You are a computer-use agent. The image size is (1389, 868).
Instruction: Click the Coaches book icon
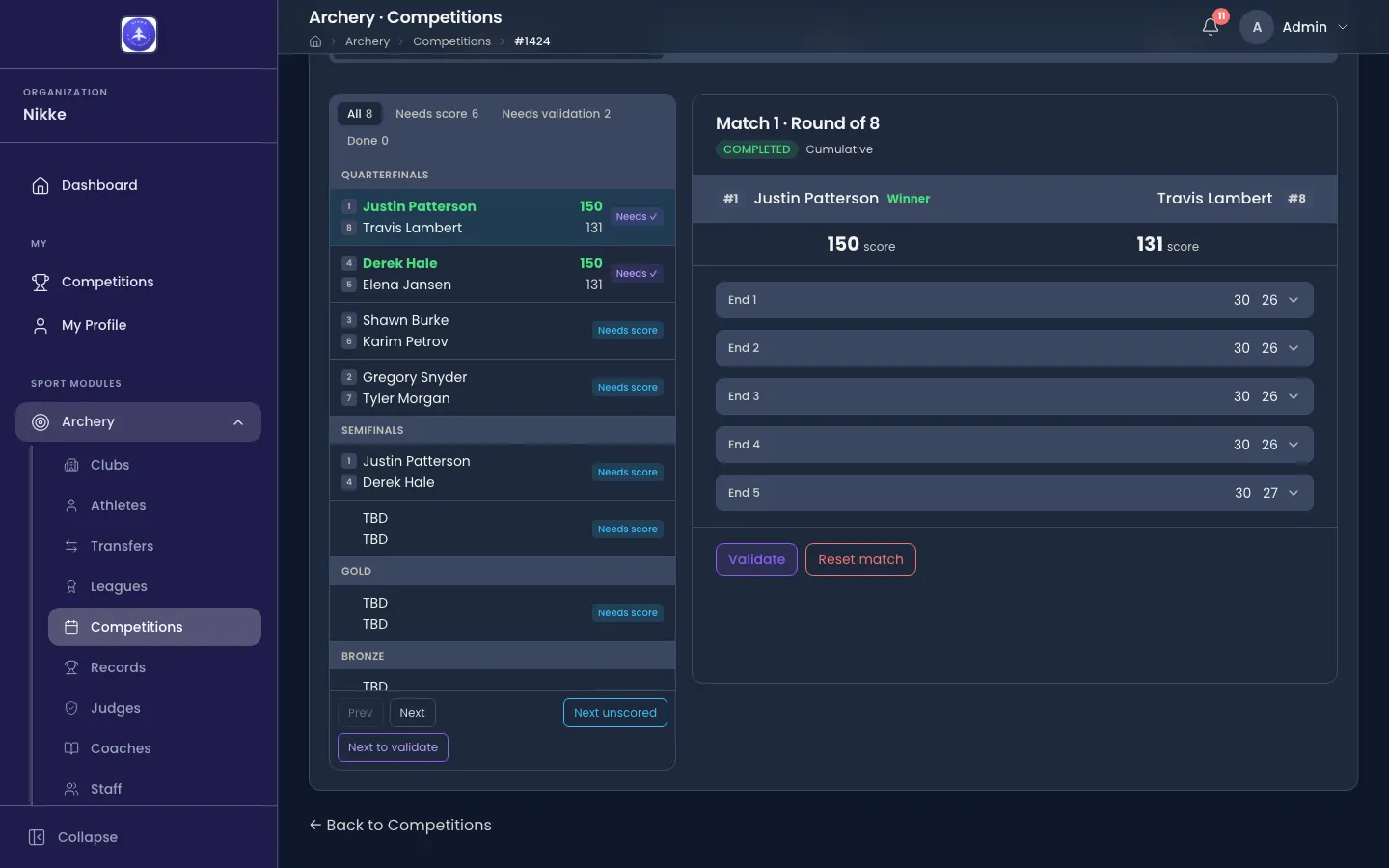pos(71,748)
